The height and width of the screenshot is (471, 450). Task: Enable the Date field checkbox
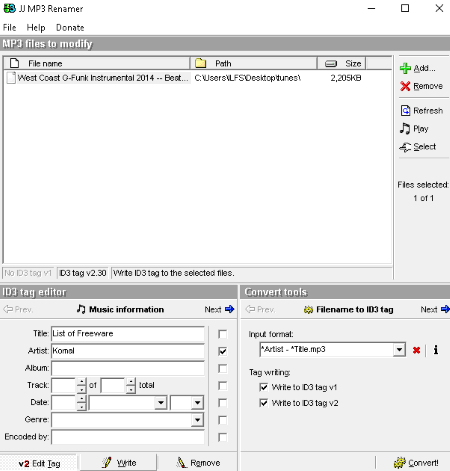click(x=222, y=403)
